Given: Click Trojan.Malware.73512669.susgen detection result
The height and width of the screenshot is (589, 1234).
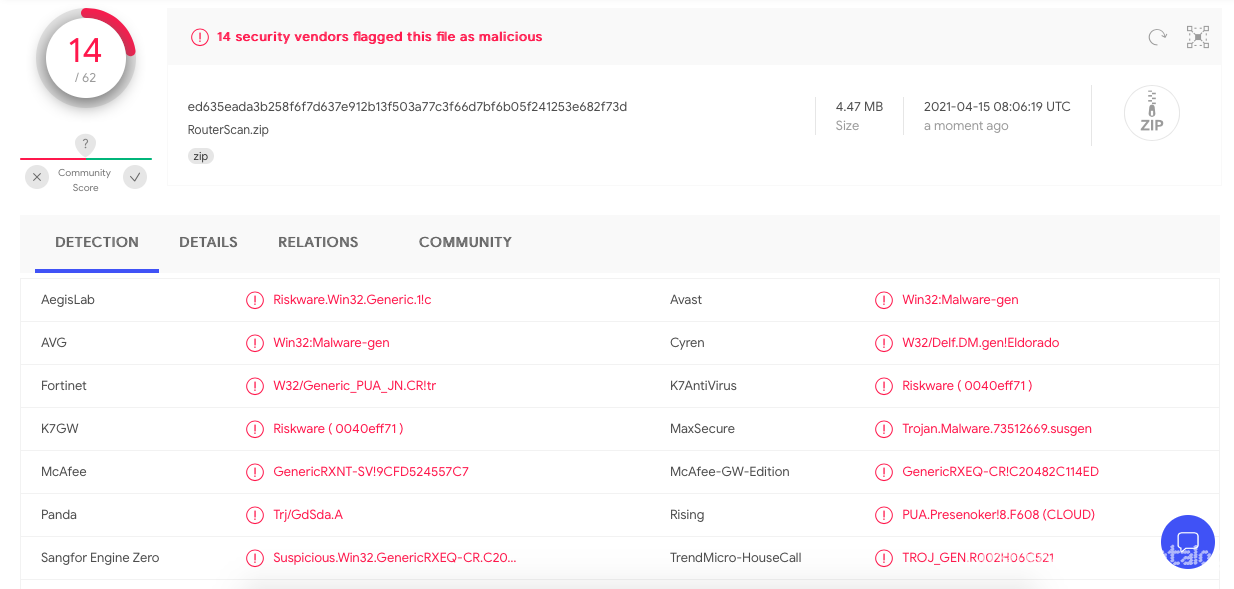Looking at the screenshot, I should tap(996, 429).
